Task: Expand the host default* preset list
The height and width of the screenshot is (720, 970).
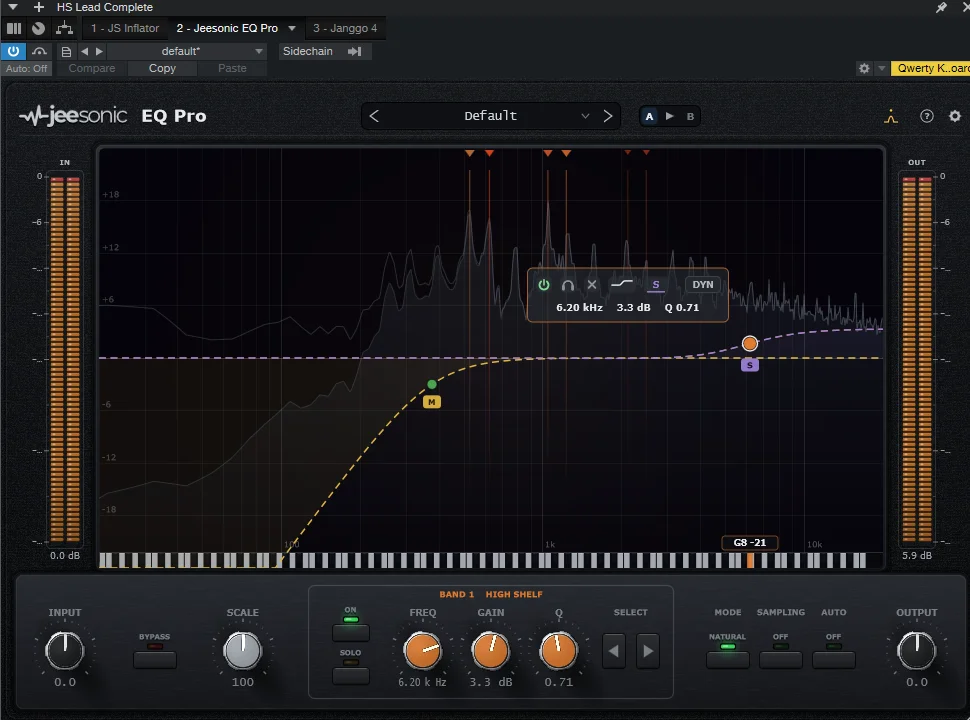Action: (259, 51)
